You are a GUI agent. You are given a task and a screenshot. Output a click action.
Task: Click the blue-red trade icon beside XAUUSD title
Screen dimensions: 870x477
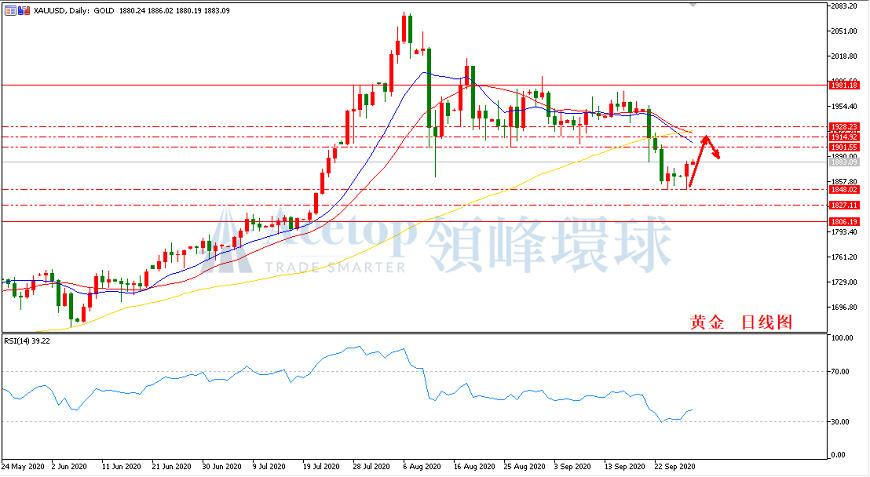tap(24, 10)
